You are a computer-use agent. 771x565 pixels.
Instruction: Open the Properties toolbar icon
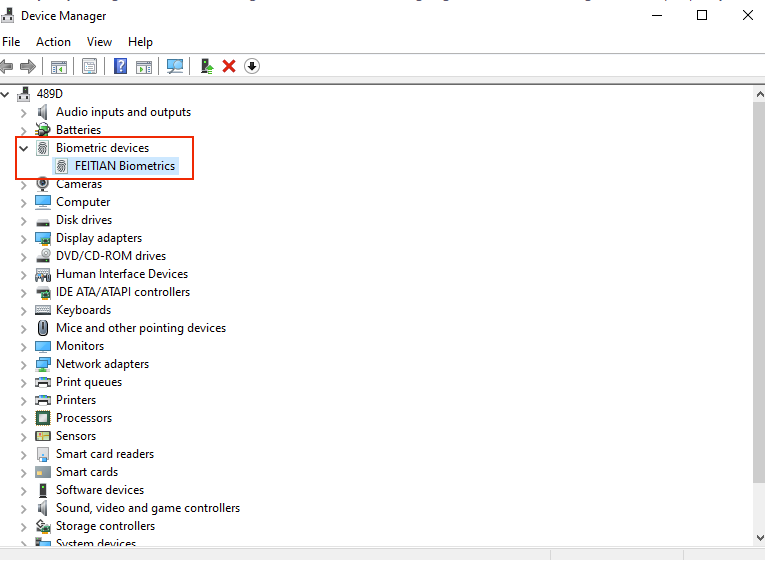89,66
